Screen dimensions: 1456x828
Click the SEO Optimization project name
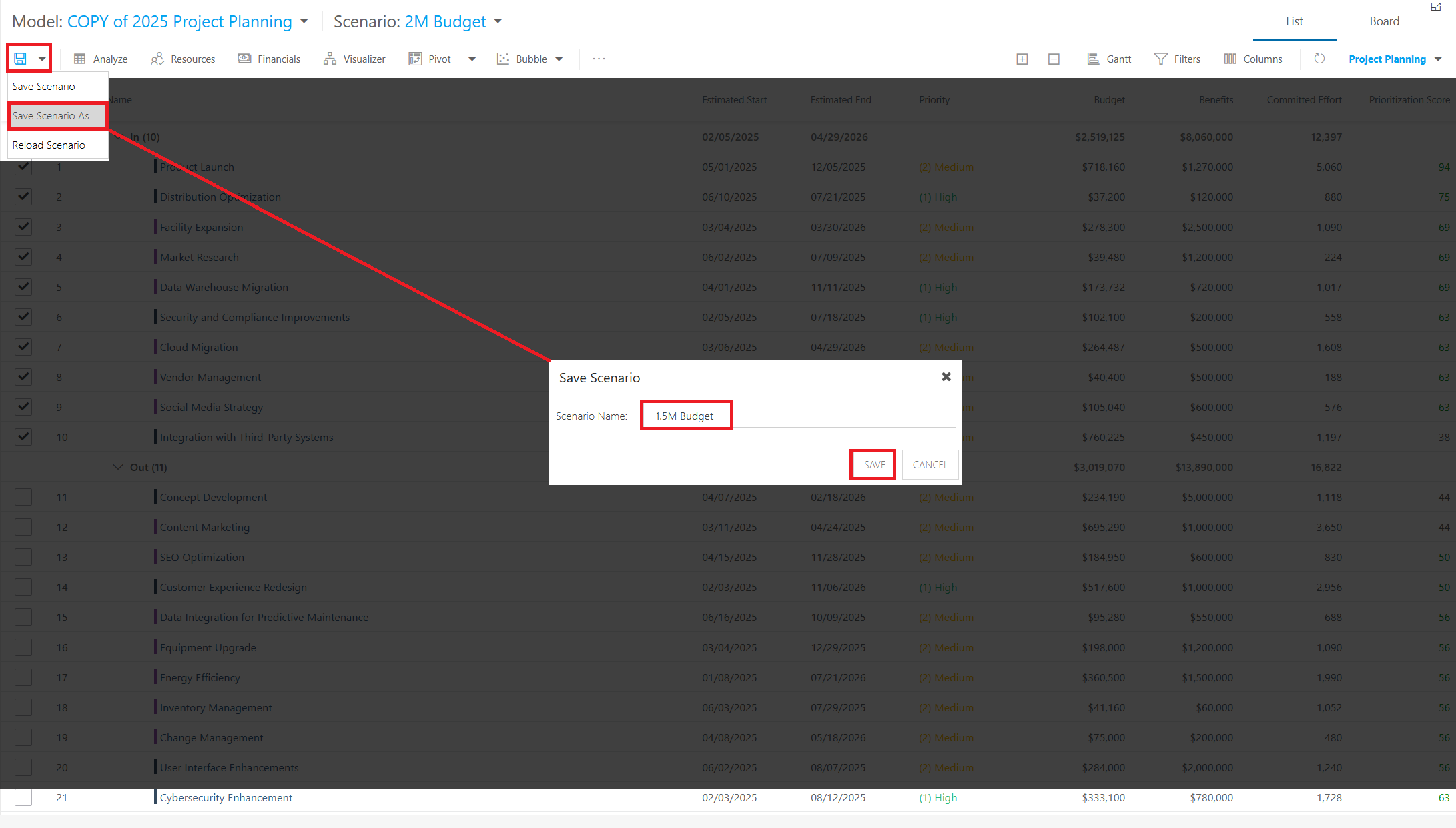pyautogui.click(x=202, y=557)
